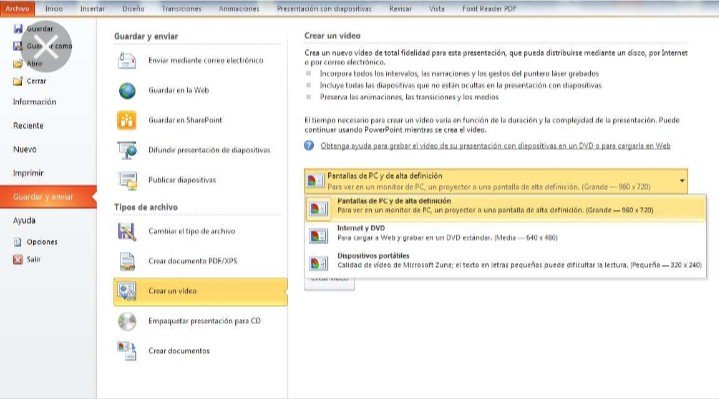Click Enviar mediante correo electrónico label
Viewport: 719px width, 399px height.
(206, 60)
